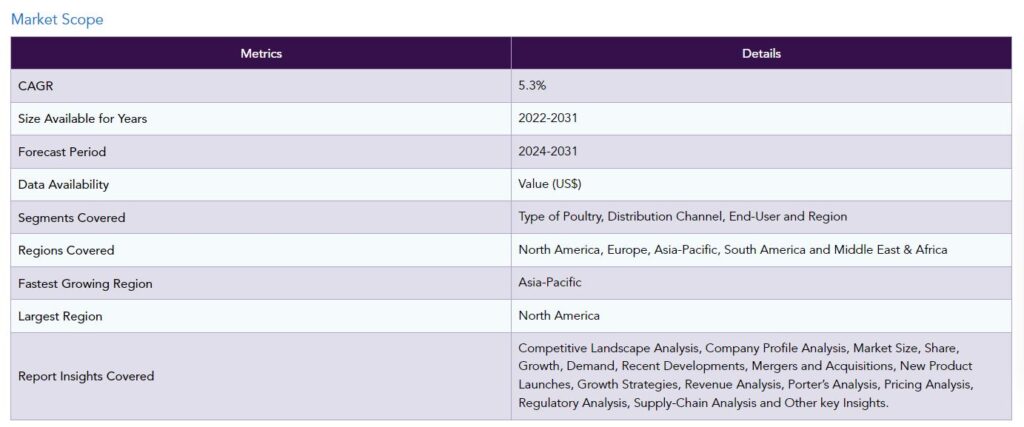Viewport: 1024px width, 427px height.
Task: Click the Market Scope heading
Action: [57, 20]
